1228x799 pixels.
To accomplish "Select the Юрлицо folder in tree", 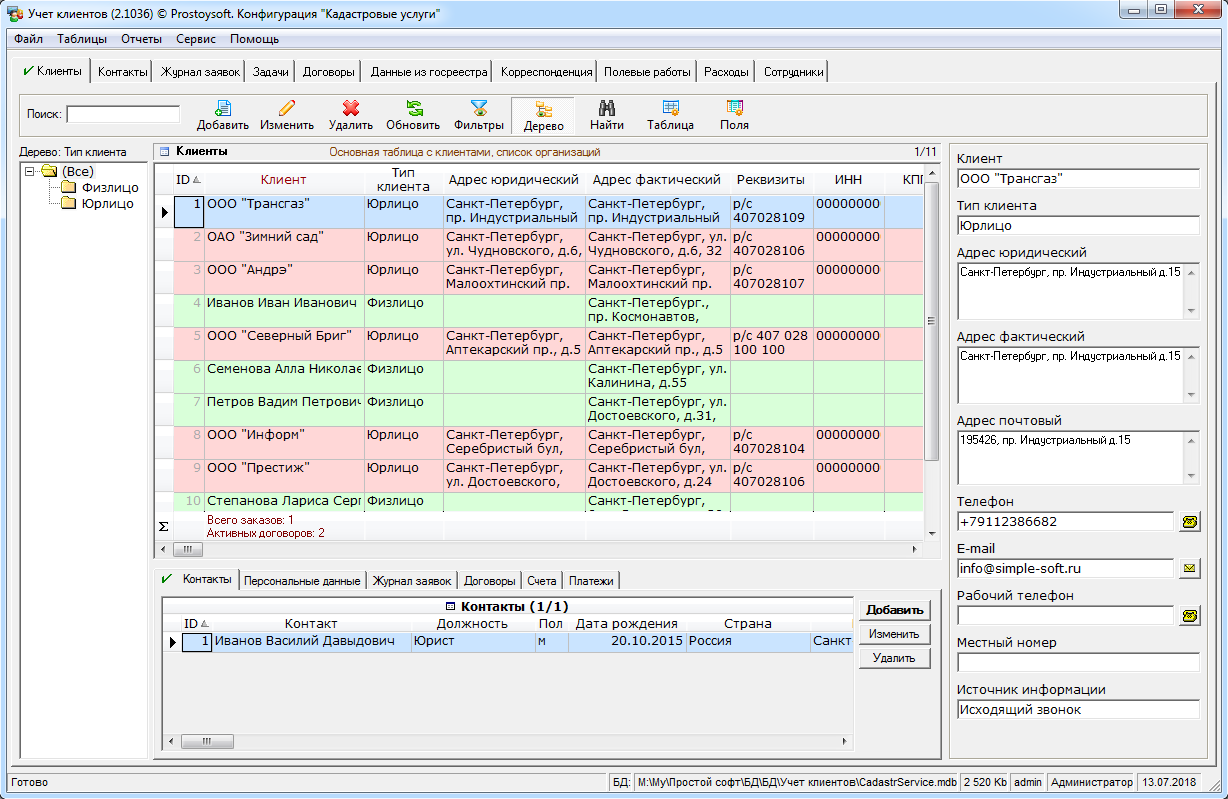I will [107, 203].
